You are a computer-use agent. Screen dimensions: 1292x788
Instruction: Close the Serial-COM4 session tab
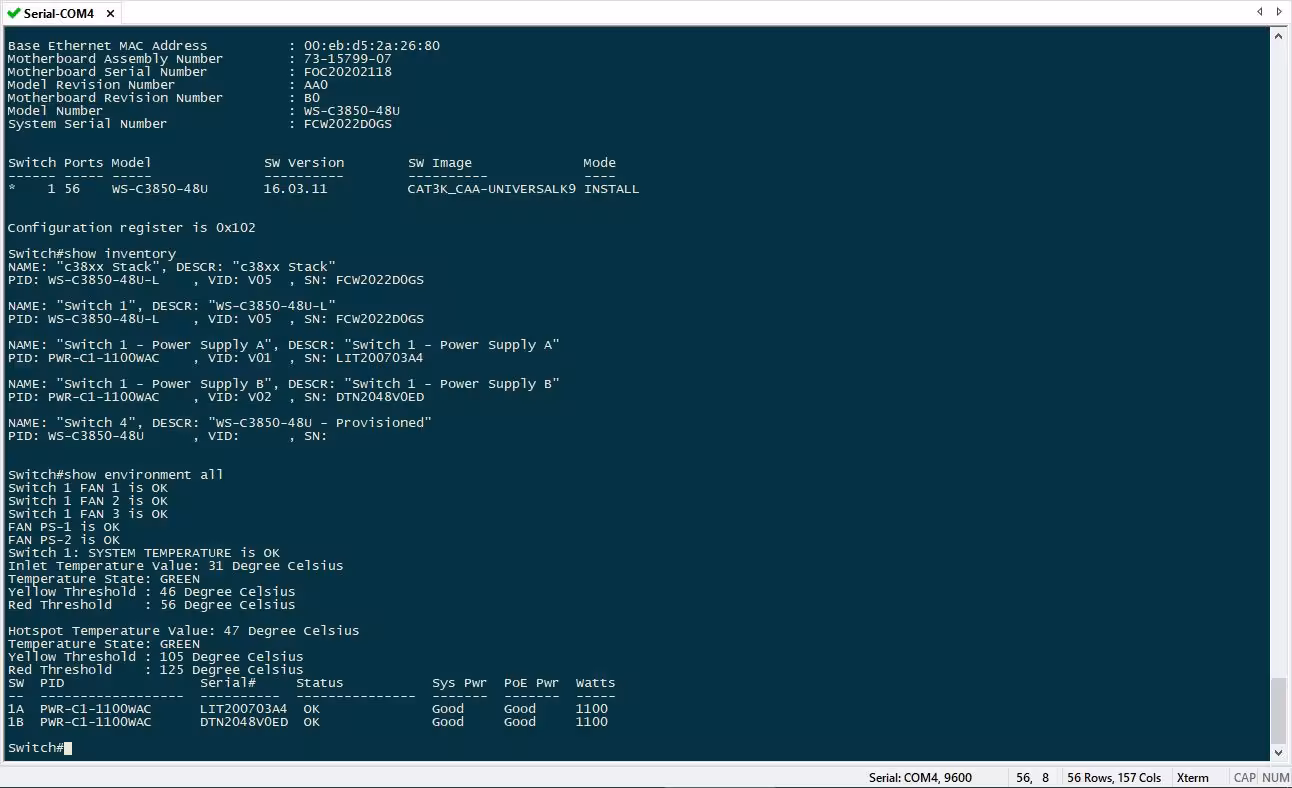coord(109,13)
